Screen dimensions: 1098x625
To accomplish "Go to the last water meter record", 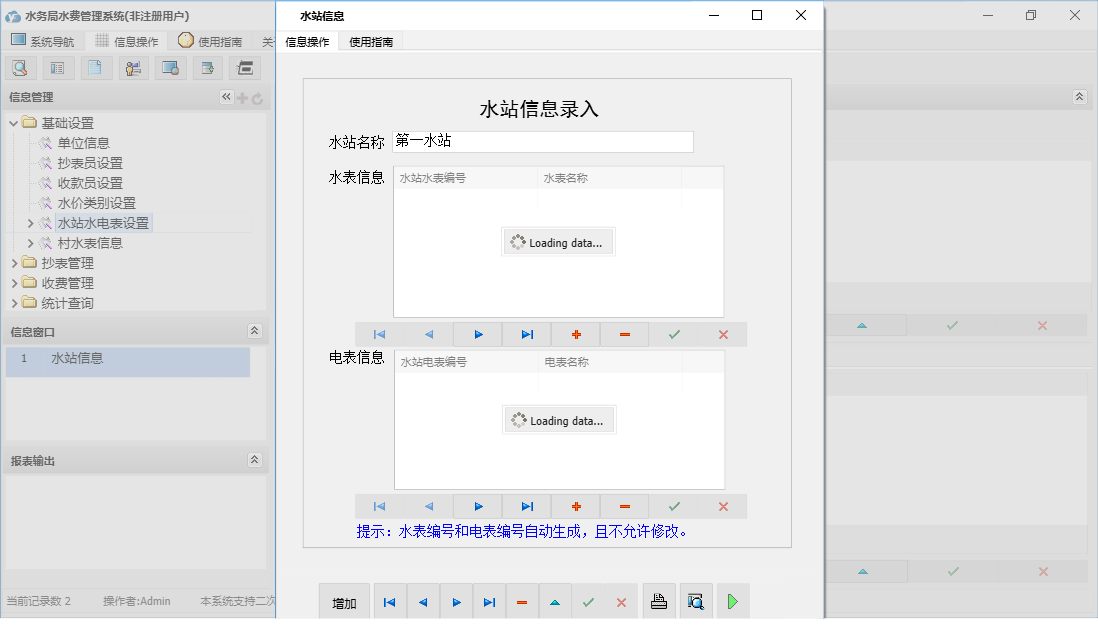I will point(526,334).
